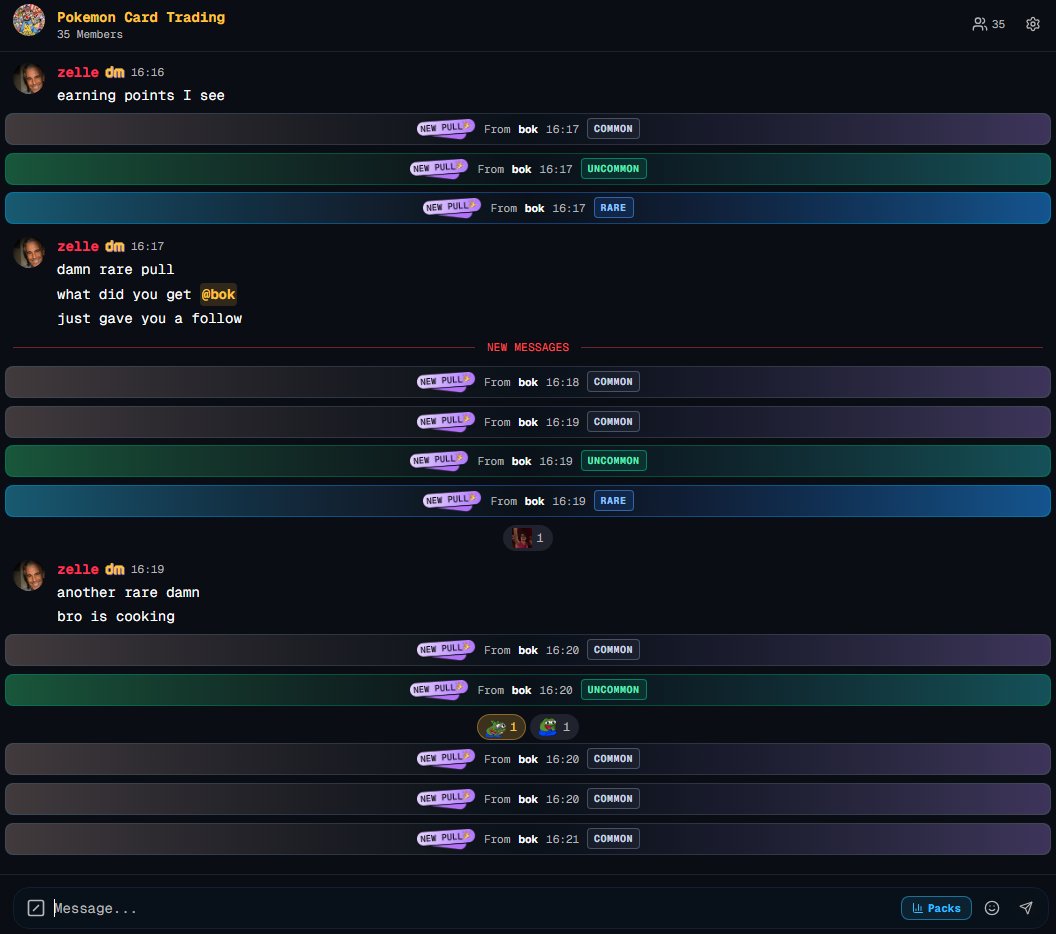Click the 'bro is cooking' message
The width and height of the screenshot is (1056, 934).
[x=115, y=617]
